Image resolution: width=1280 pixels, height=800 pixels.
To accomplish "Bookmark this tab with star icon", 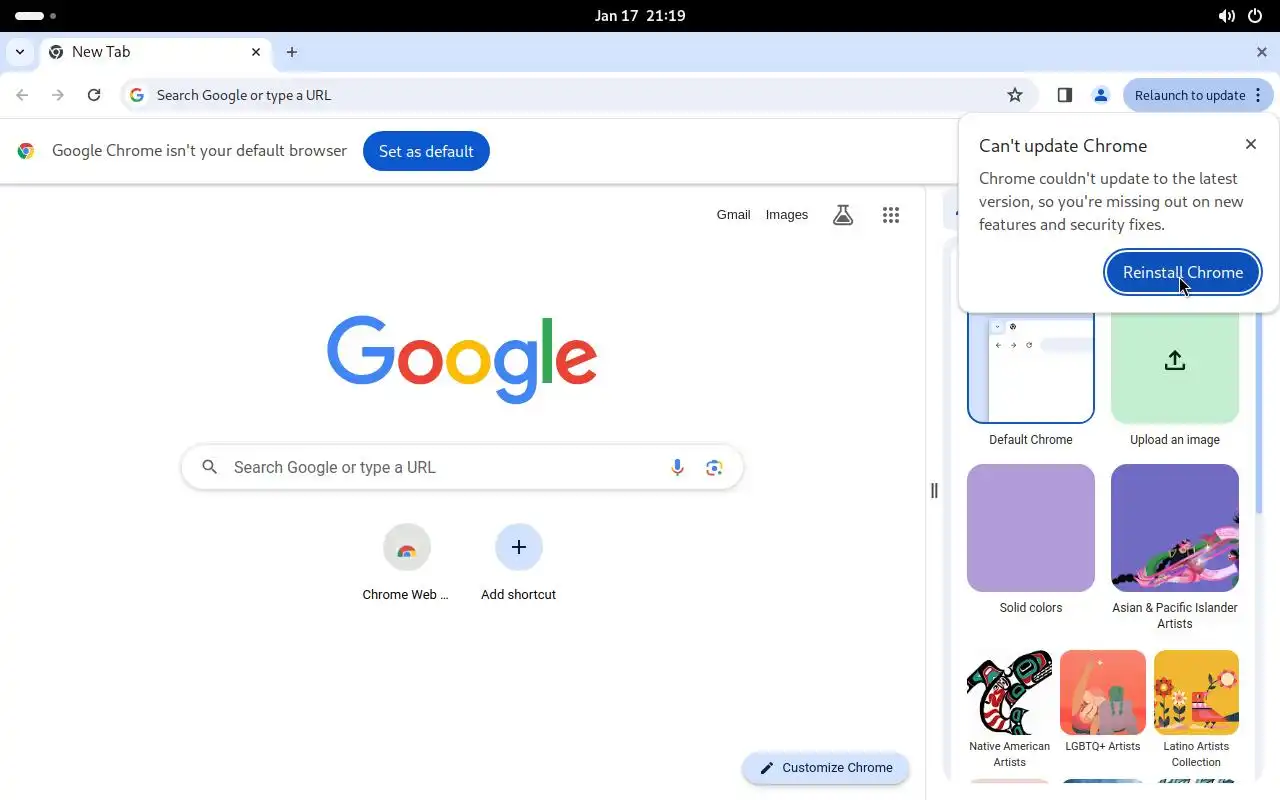I will pos(1015,95).
